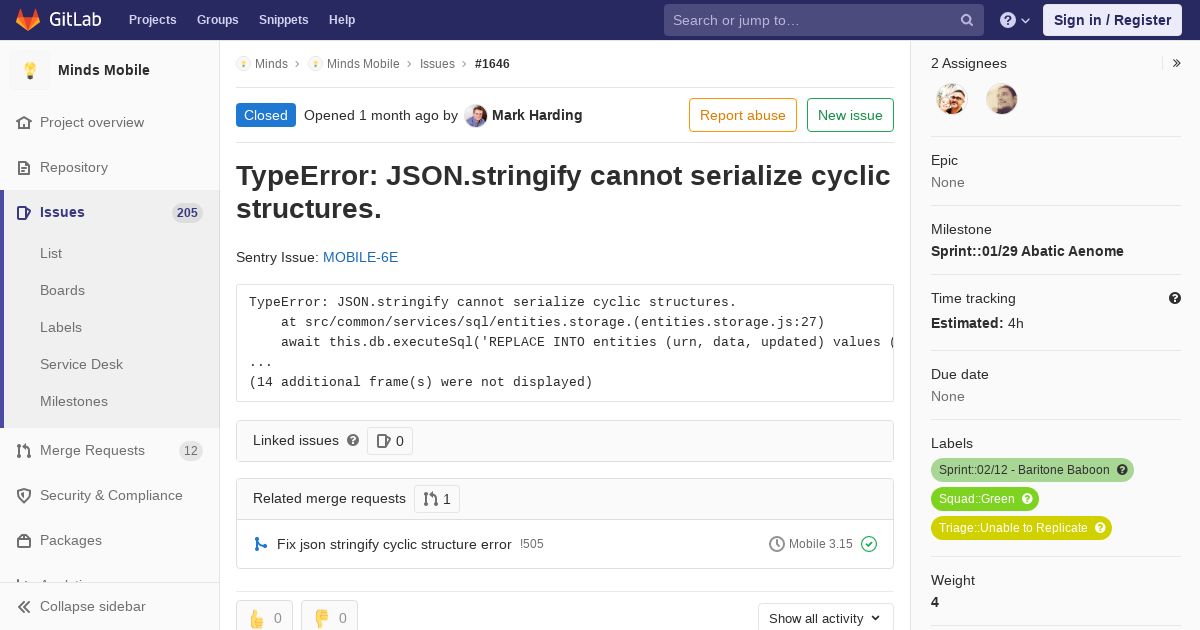The width and height of the screenshot is (1200, 630).
Task: Click the Time tracking help icon
Action: pyautogui.click(x=1175, y=298)
